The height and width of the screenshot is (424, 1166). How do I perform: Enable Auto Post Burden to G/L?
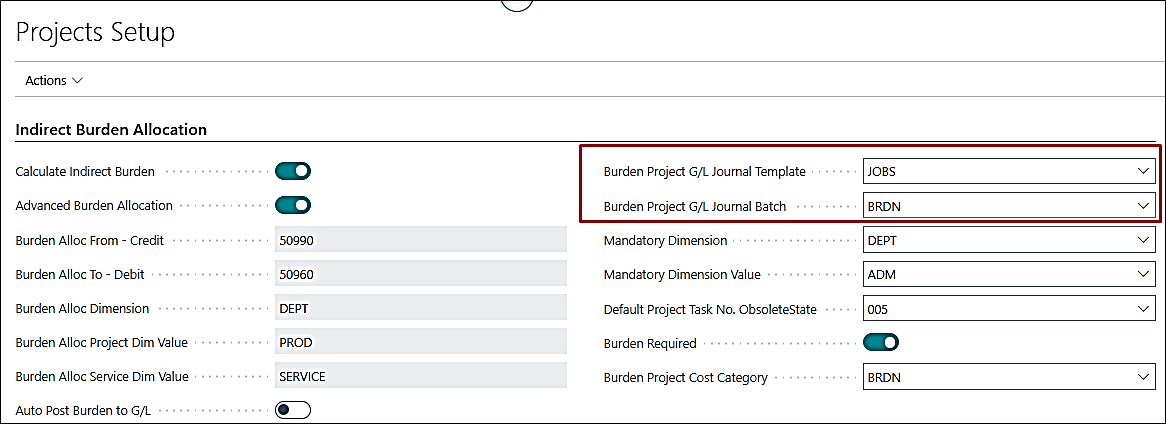(293, 410)
